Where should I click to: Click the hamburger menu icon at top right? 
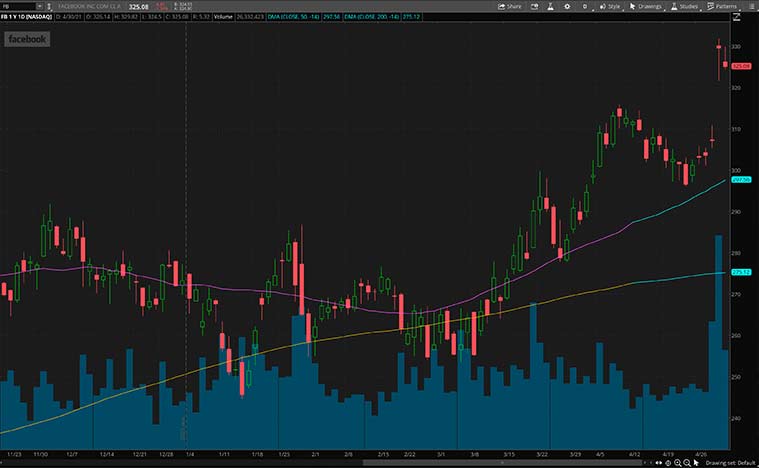click(750, 6)
